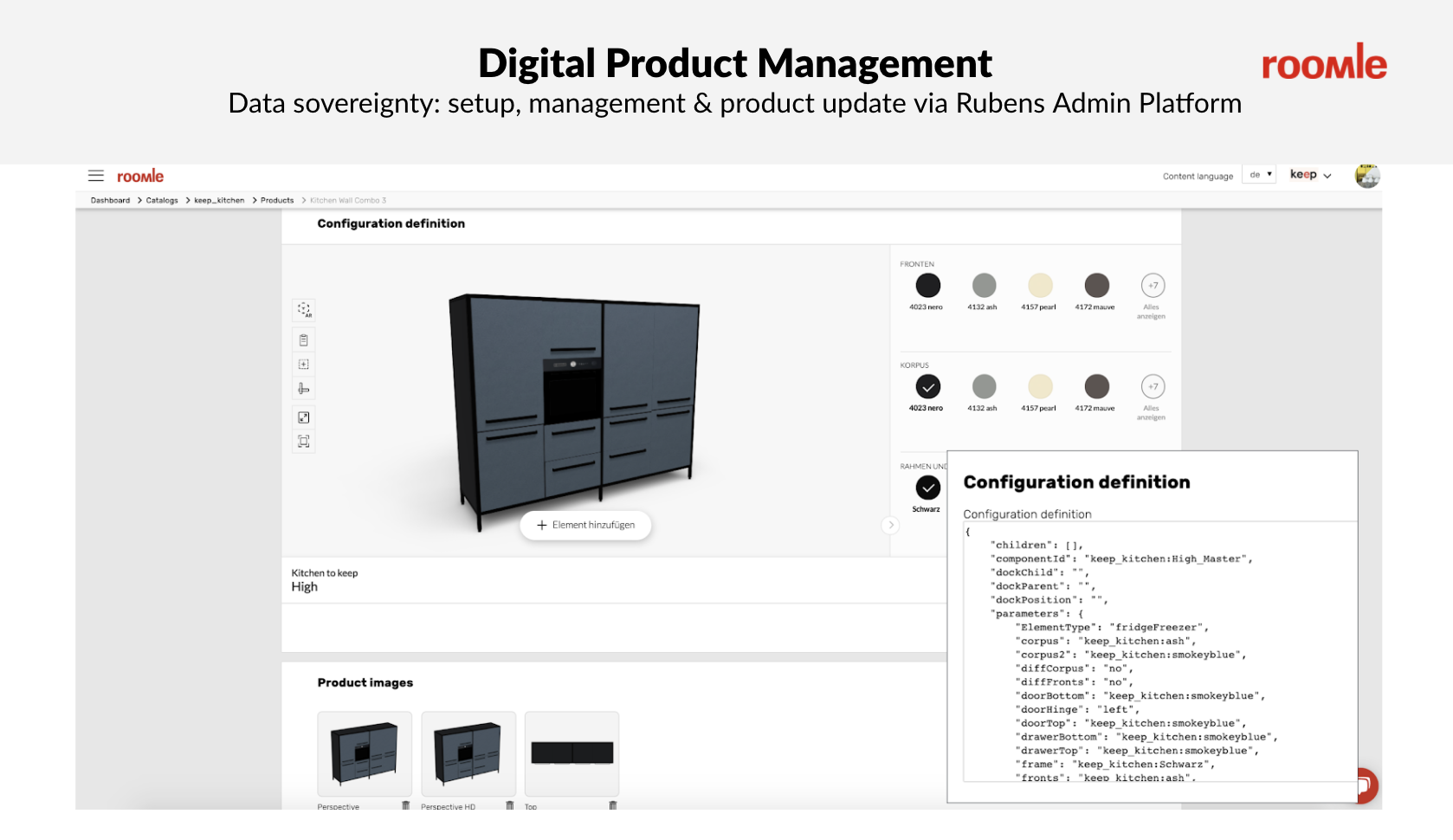Delete the Perspective HD image
Screen dimensions: 1453x840
pos(509,806)
